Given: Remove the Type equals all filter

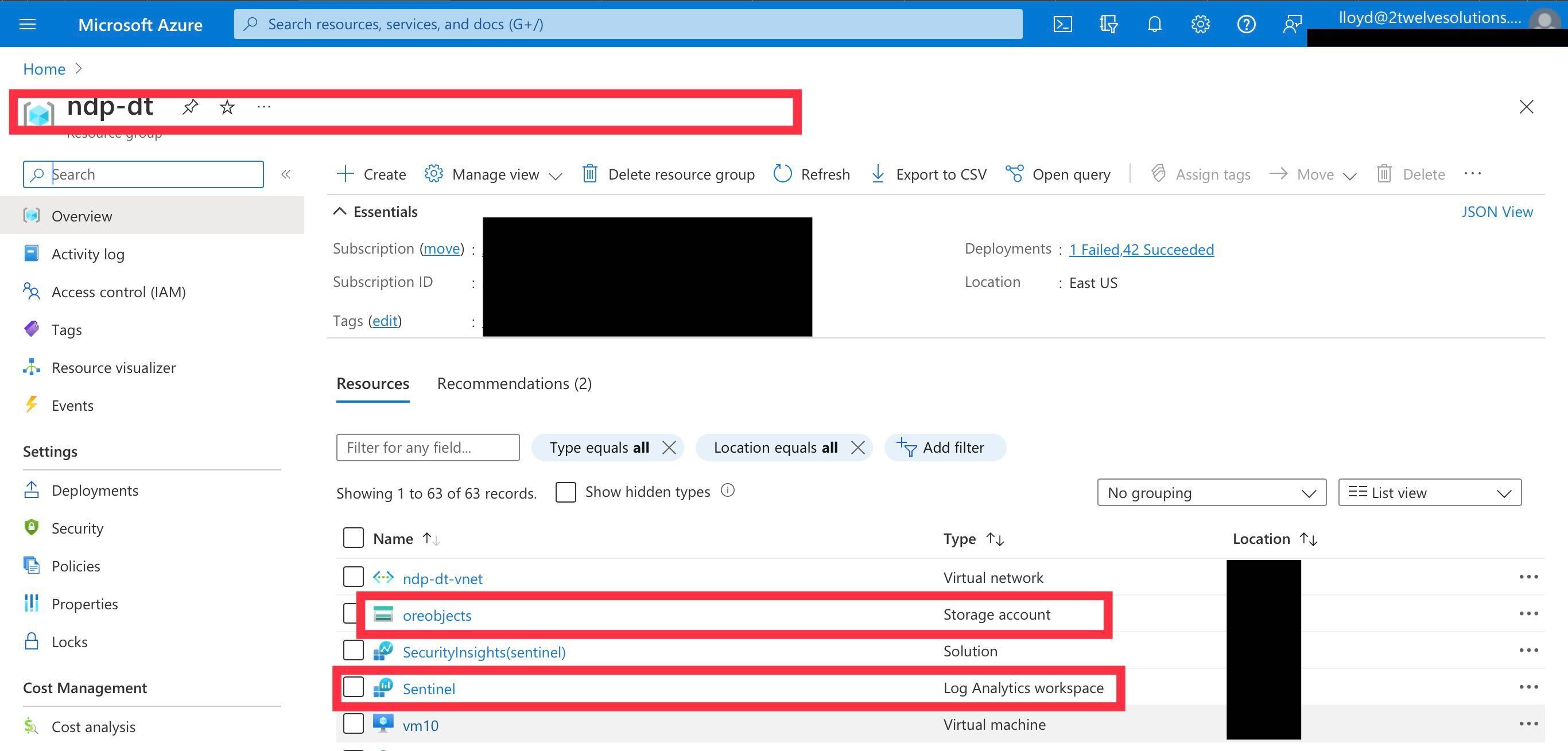Looking at the screenshot, I should [669, 448].
